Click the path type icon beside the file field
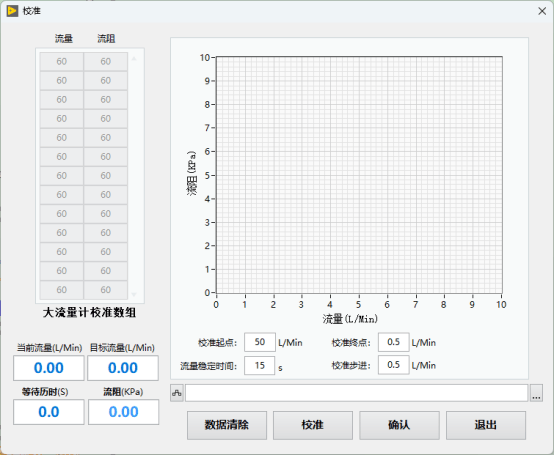Viewport: 554px width, 456px height. tap(177, 393)
